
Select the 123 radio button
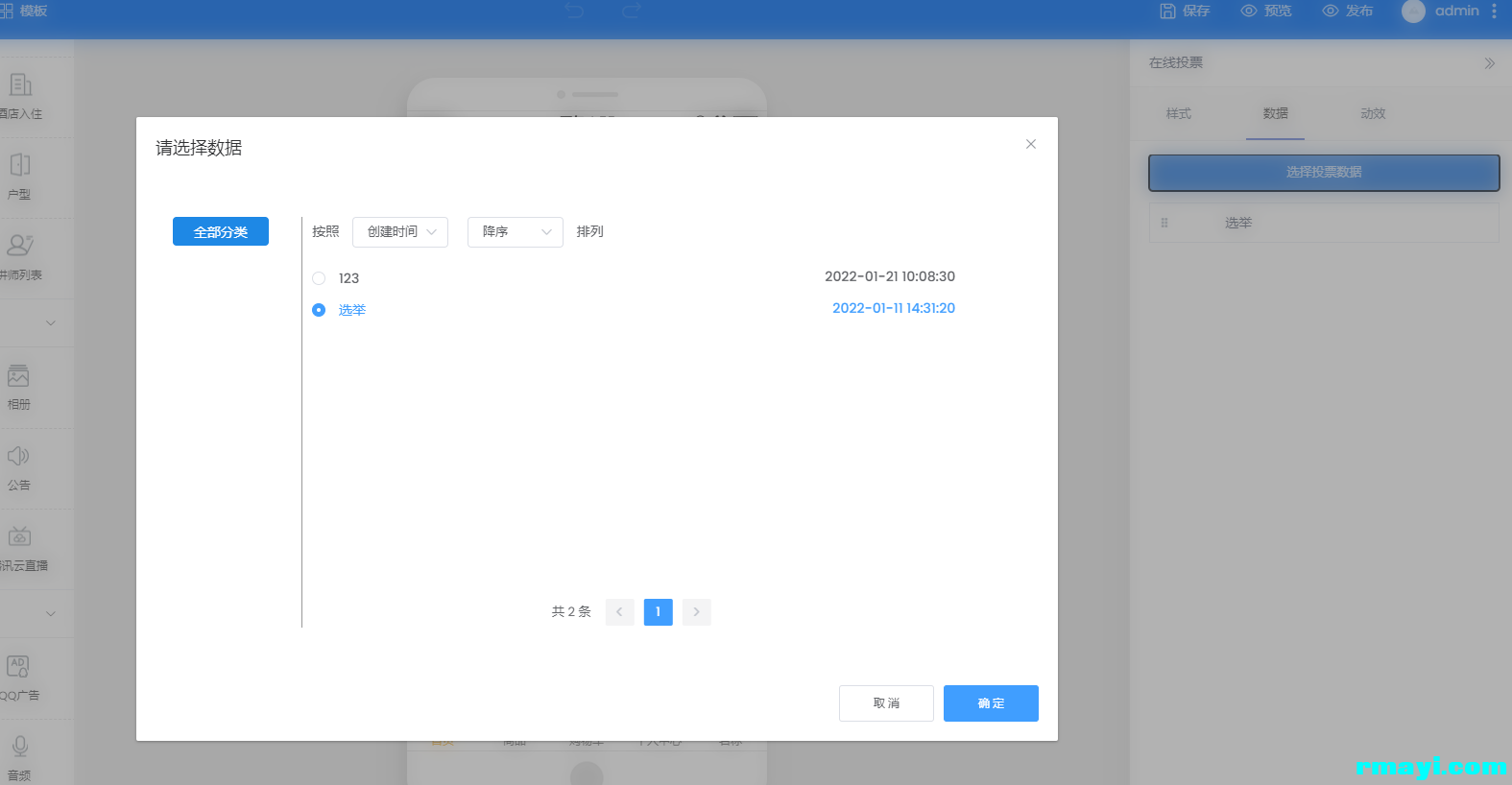(x=319, y=278)
